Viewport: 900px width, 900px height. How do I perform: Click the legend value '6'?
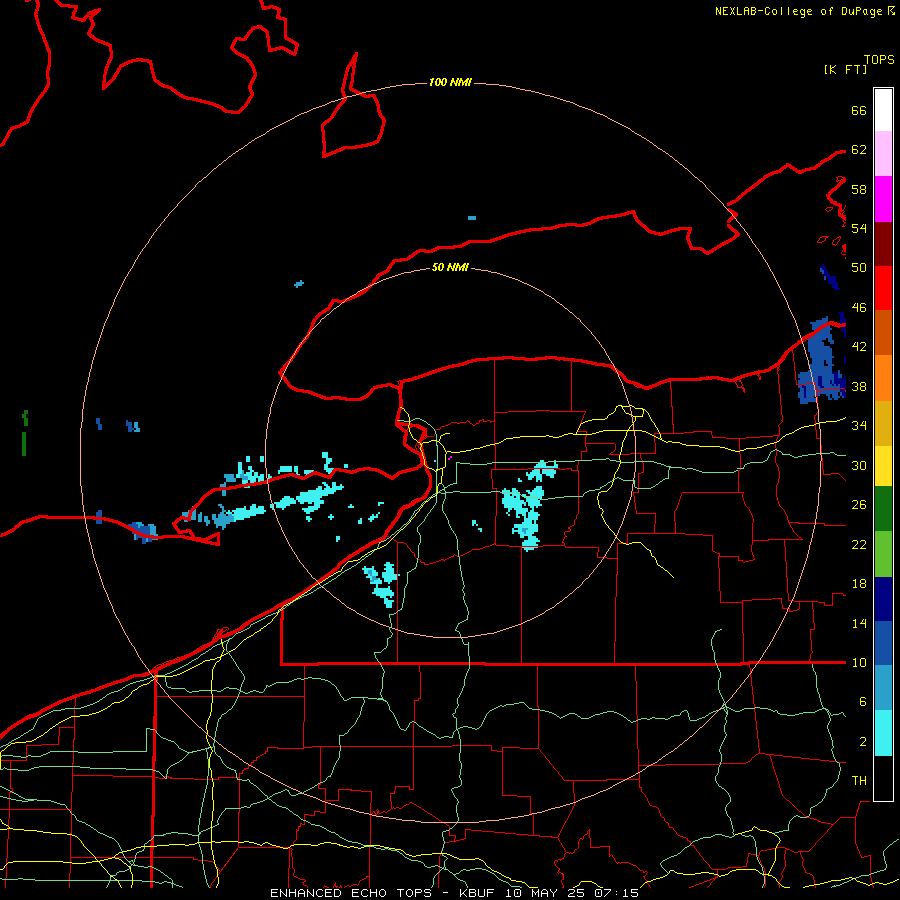(x=863, y=701)
